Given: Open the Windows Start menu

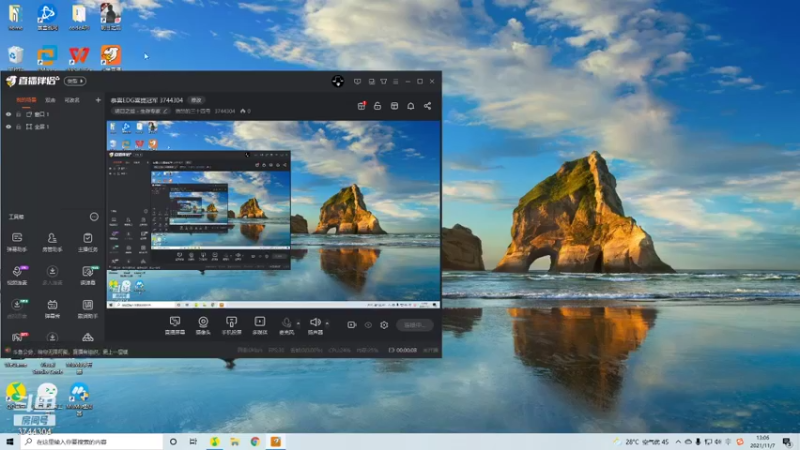Looking at the screenshot, I should point(9,441).
